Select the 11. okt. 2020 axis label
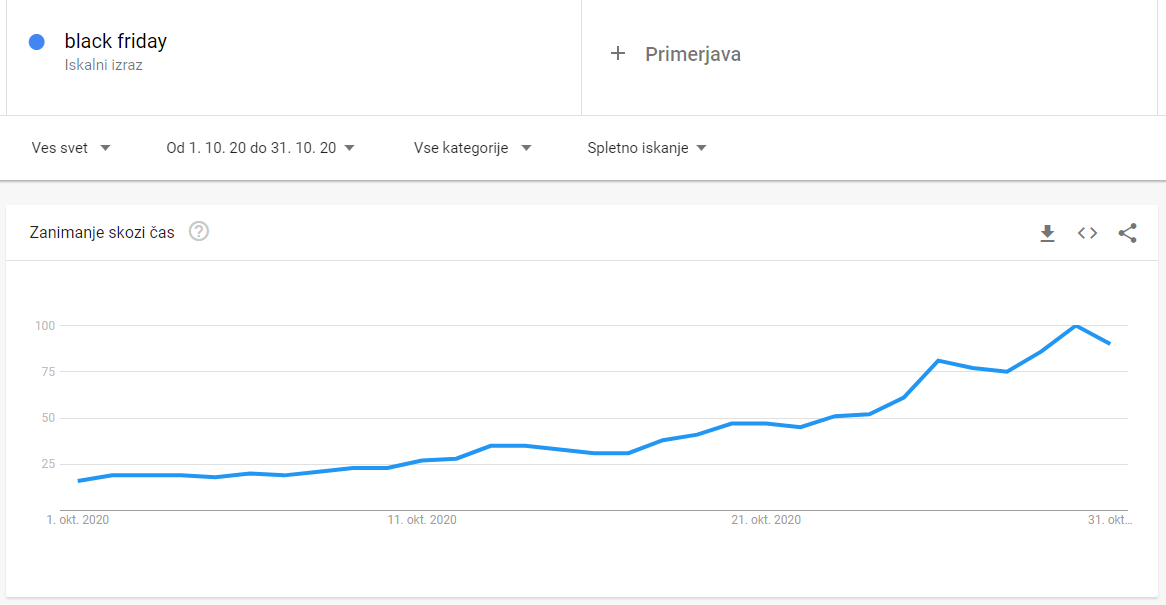 tap(422, 520)
